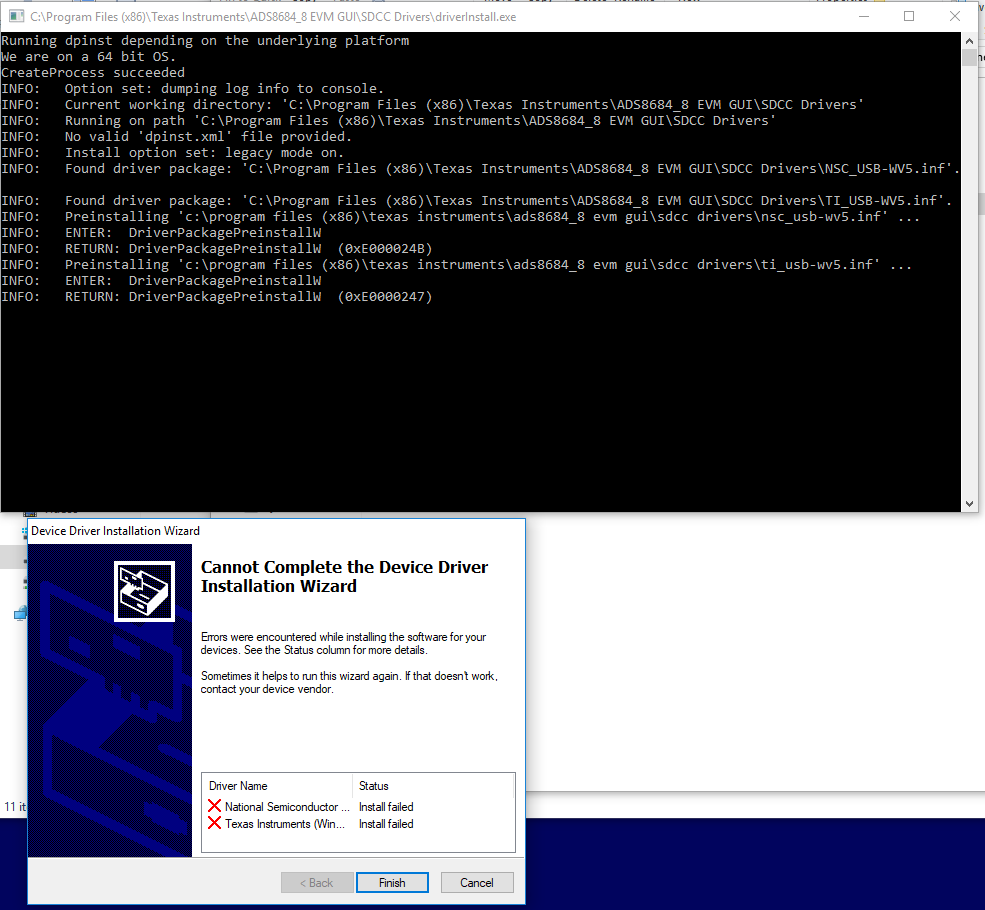This screenshot has height=910, width=985.
Task: Click the Driver Name column header
Action: pyautogui.click(x=277, y=786)
